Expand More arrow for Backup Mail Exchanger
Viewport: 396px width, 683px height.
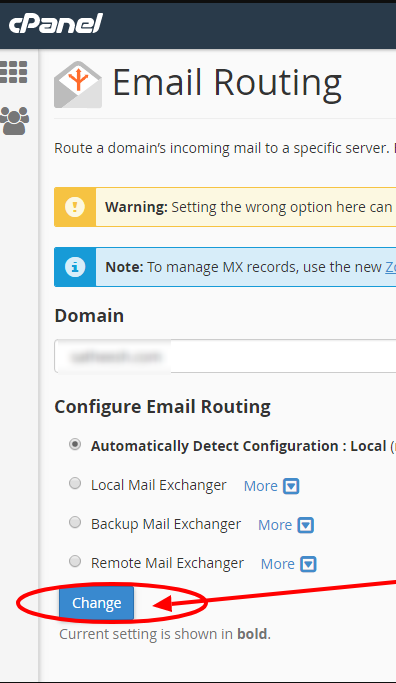305,525
